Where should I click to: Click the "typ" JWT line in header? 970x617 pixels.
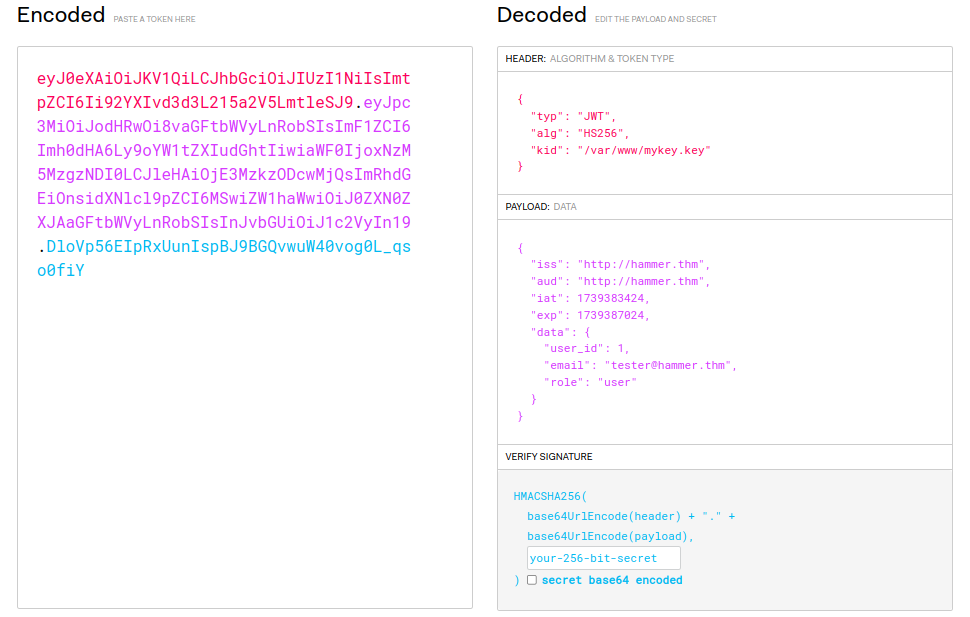(x=573, y=116)
